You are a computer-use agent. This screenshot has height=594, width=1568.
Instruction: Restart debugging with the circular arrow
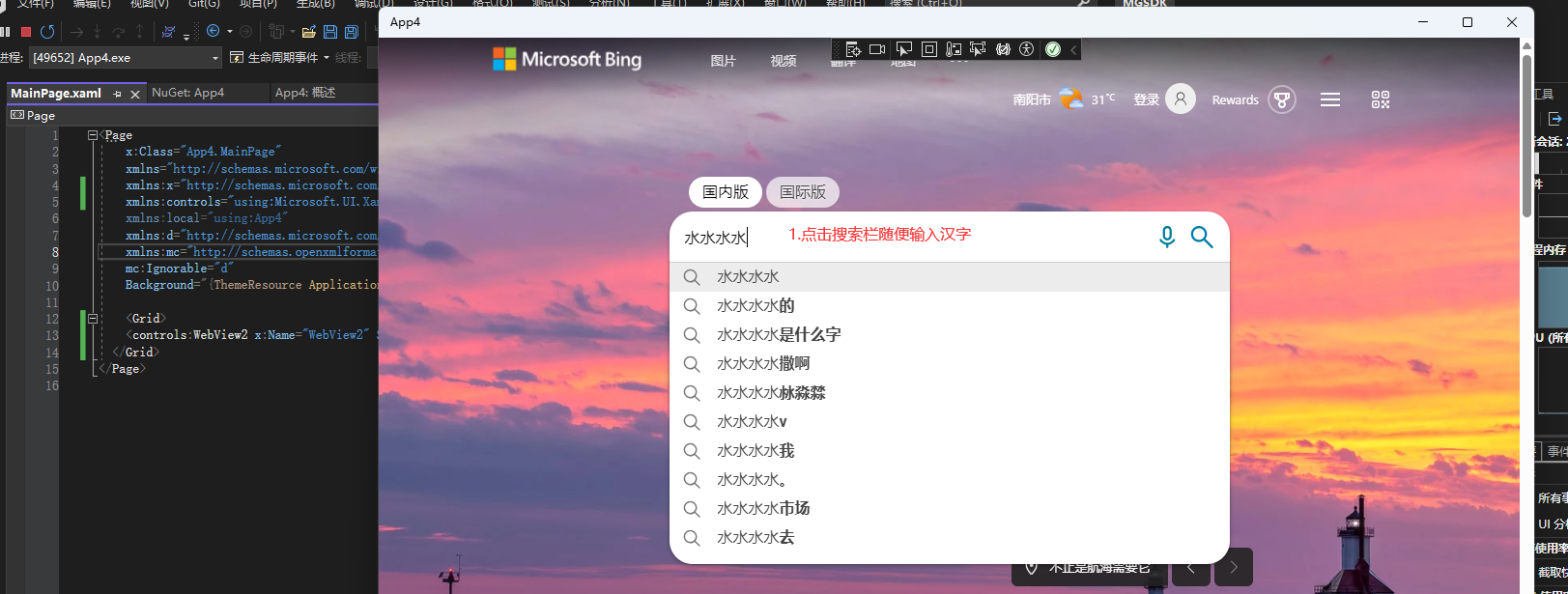pos(47,32)
